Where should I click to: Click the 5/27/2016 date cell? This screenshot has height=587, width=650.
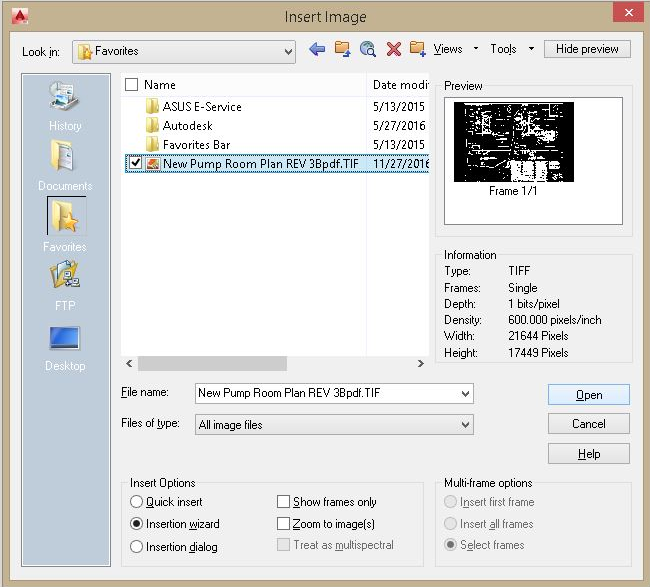tap(399, 126)
